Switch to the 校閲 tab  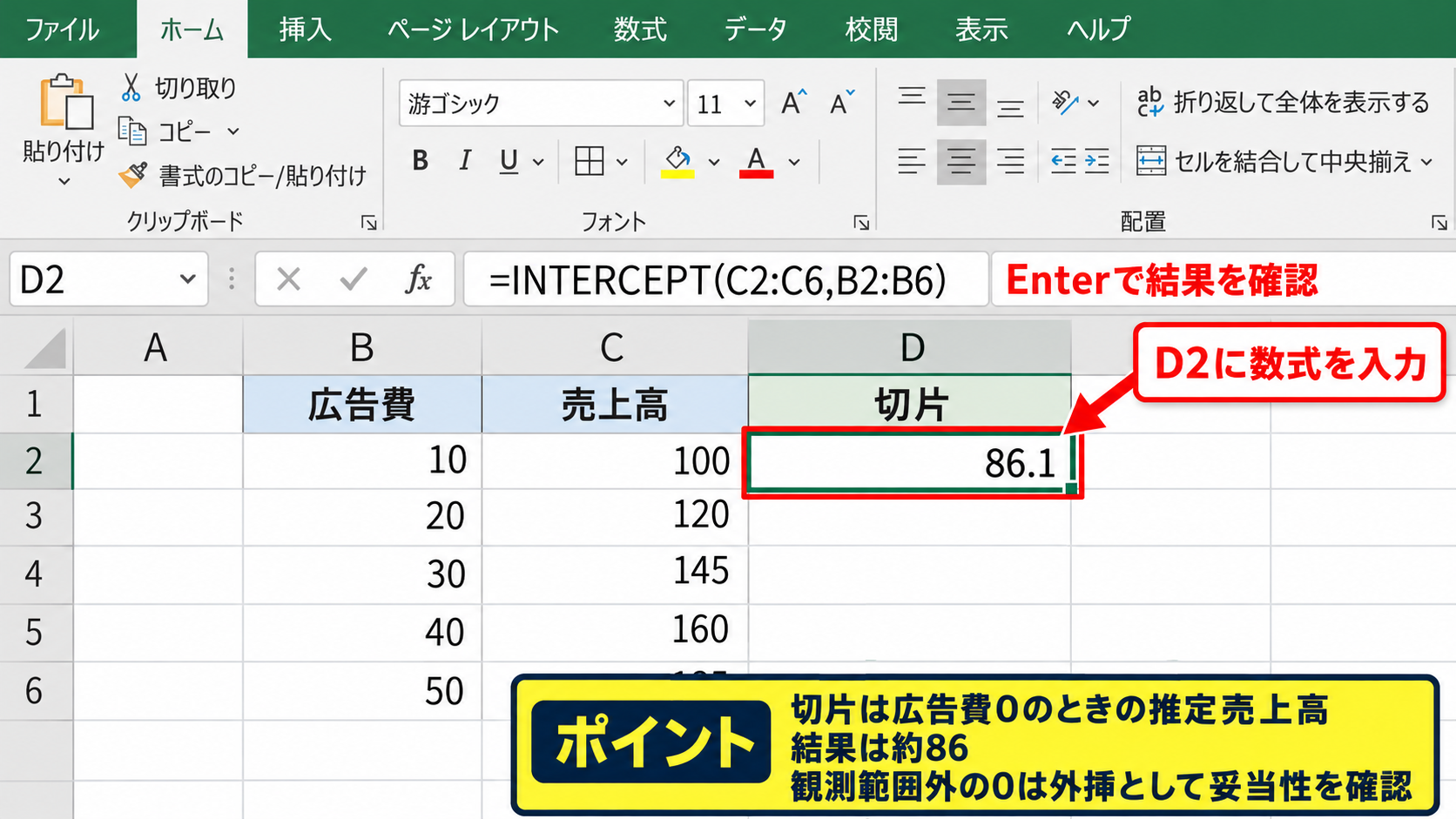click(871, 30)
